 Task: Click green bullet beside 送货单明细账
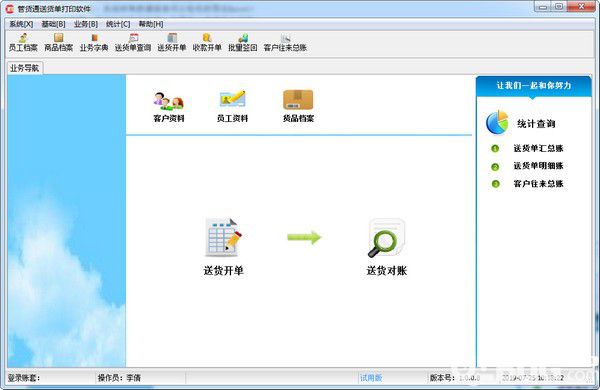495,166
